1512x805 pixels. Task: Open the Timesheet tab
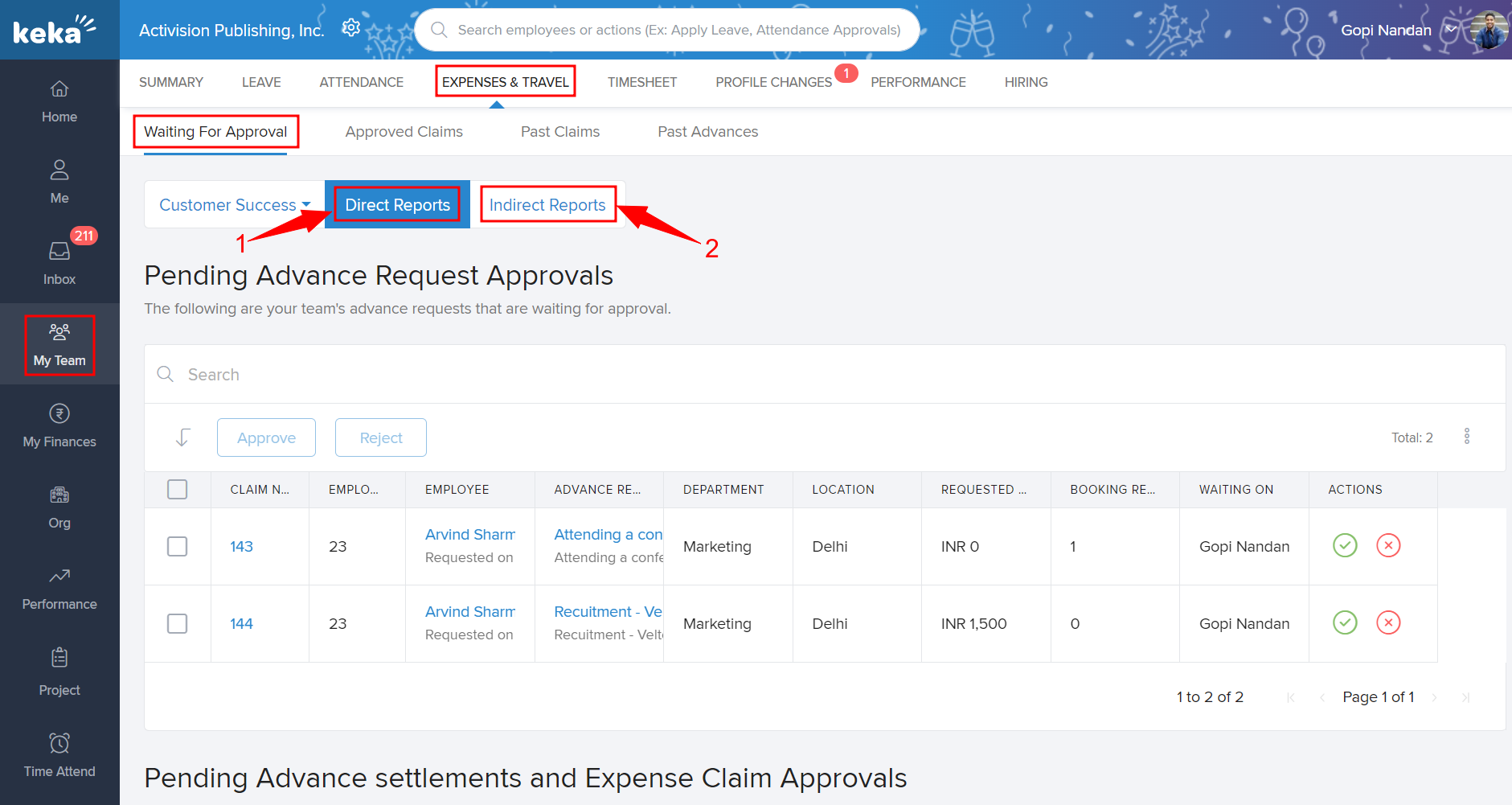[641, 82]
